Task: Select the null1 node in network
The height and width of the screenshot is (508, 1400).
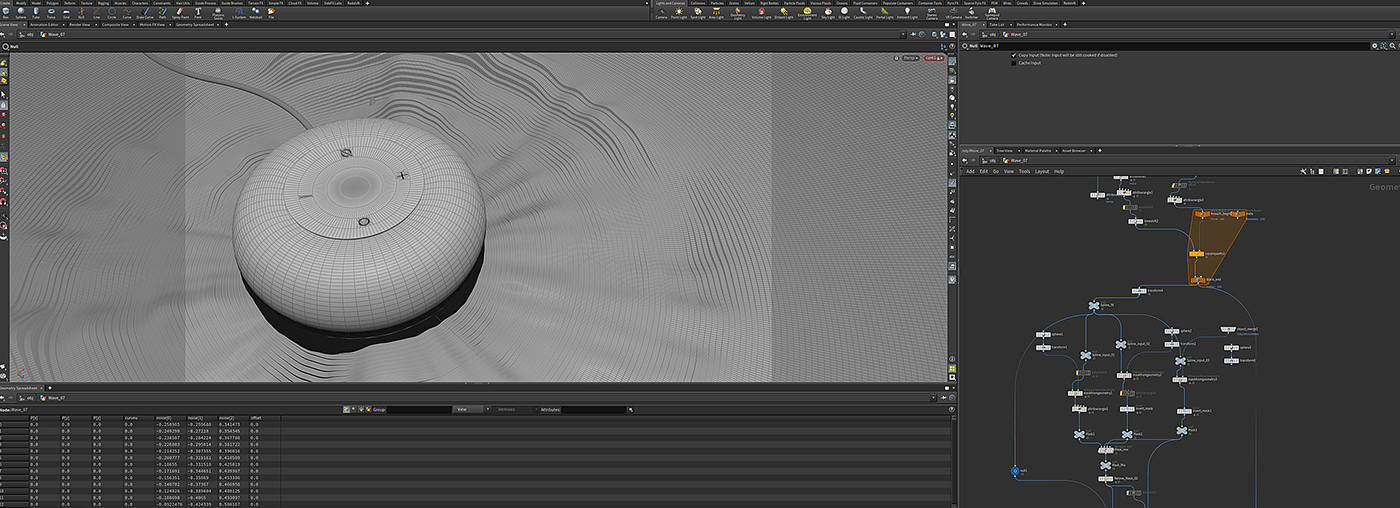Action: tap(1014, 470)
